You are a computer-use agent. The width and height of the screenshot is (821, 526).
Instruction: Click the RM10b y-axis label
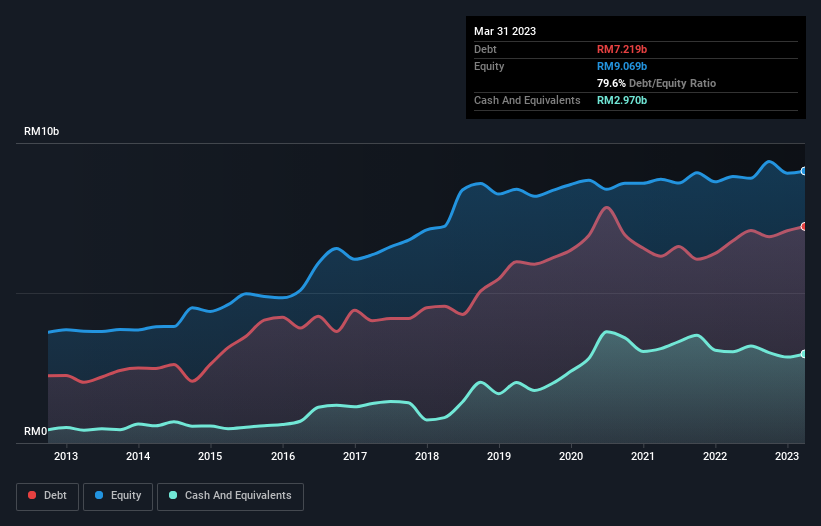41,131
